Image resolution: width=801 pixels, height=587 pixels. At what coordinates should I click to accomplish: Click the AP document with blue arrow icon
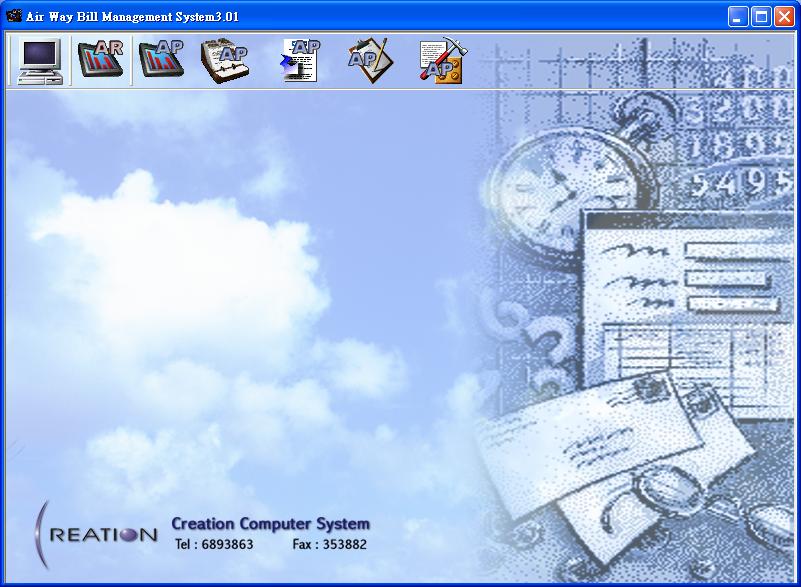(x=301, y=60)
